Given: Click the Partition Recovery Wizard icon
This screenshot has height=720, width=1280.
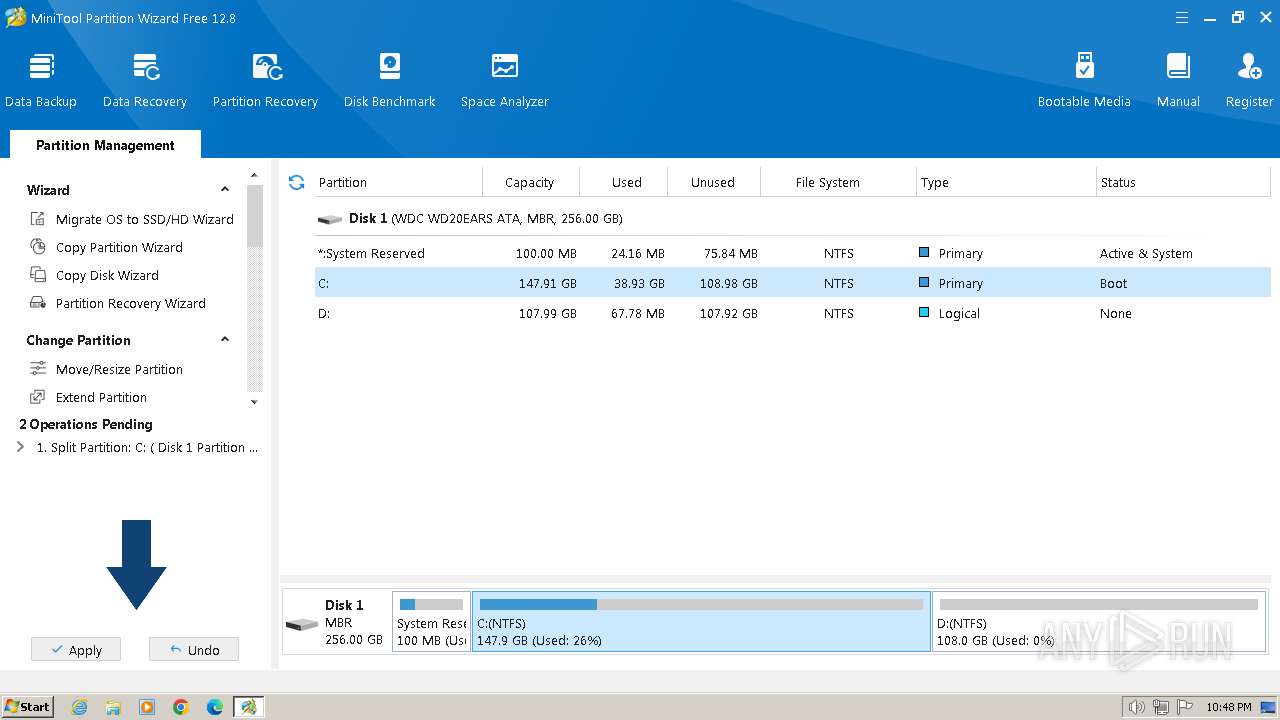Looking at the screenshot, I should pyautogui.click(x=38, y=303).
